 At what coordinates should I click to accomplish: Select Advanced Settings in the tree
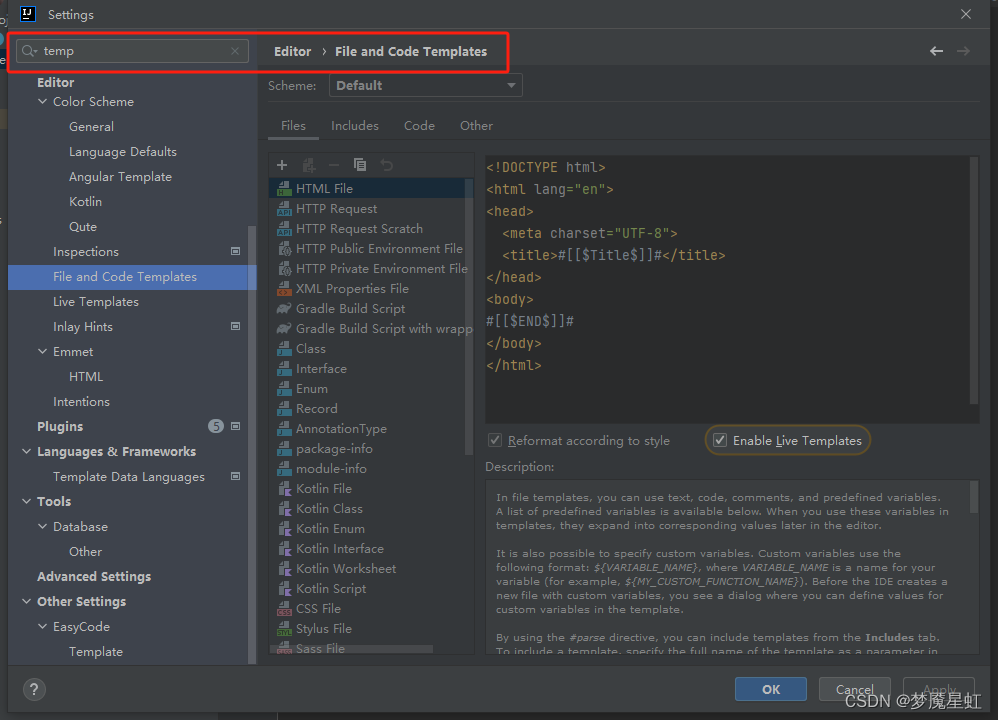tap(94, 577)
